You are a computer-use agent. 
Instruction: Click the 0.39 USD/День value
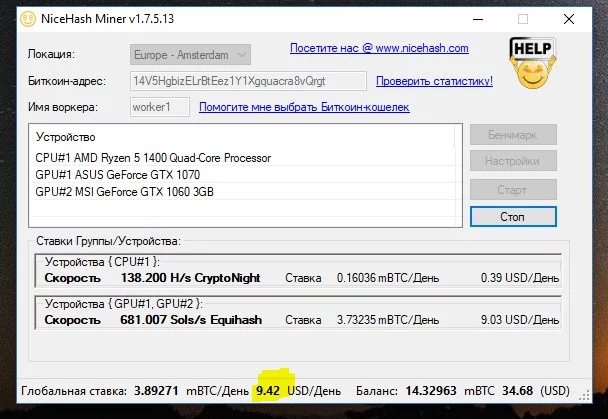pyautogui.click(x=520, y=278)
